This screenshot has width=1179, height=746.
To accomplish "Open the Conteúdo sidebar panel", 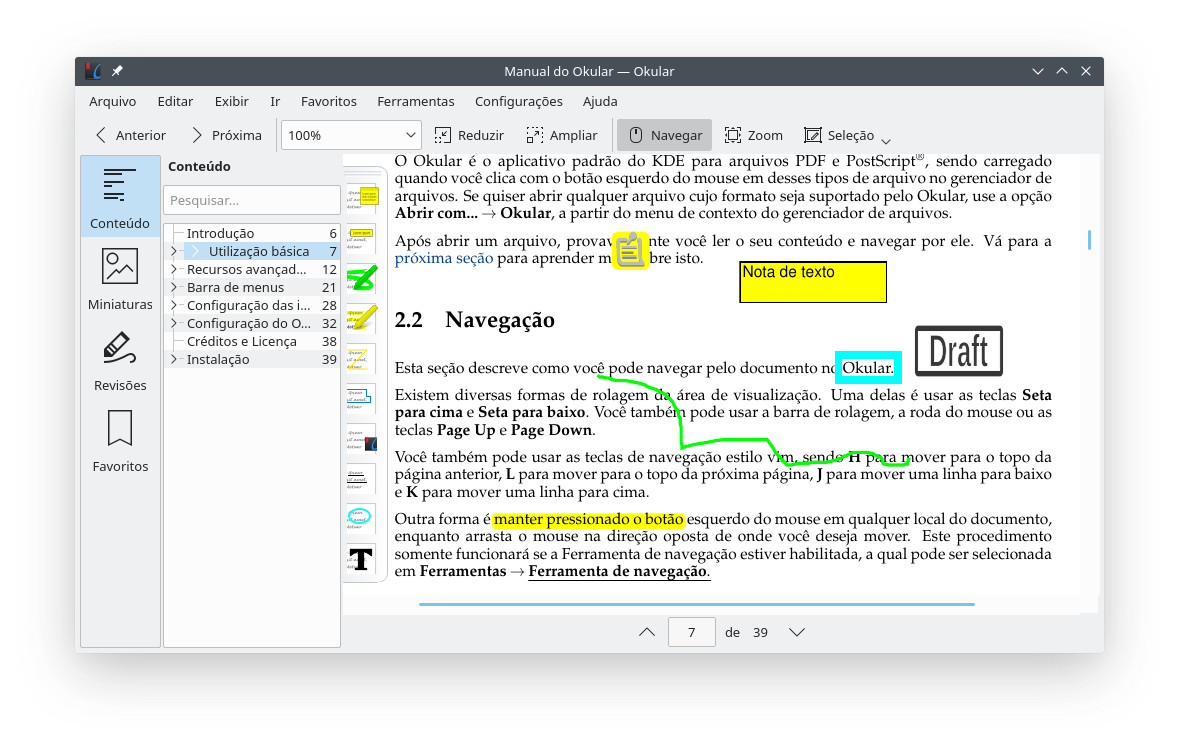I will coord(120,197).
